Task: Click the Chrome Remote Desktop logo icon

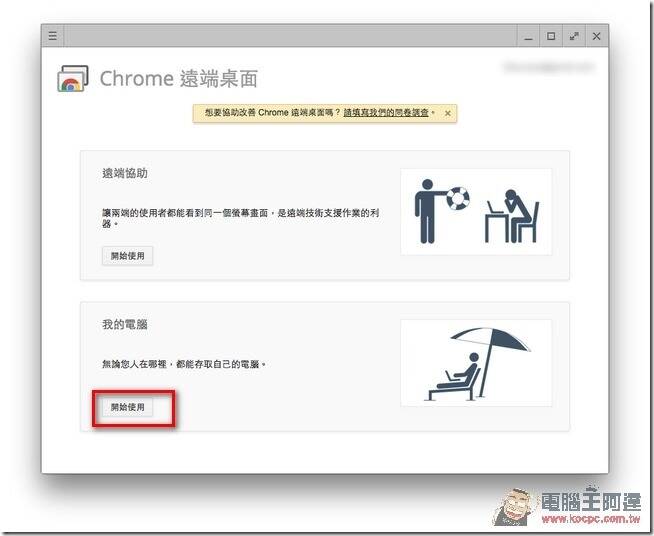Action: [x=73, y=78]
